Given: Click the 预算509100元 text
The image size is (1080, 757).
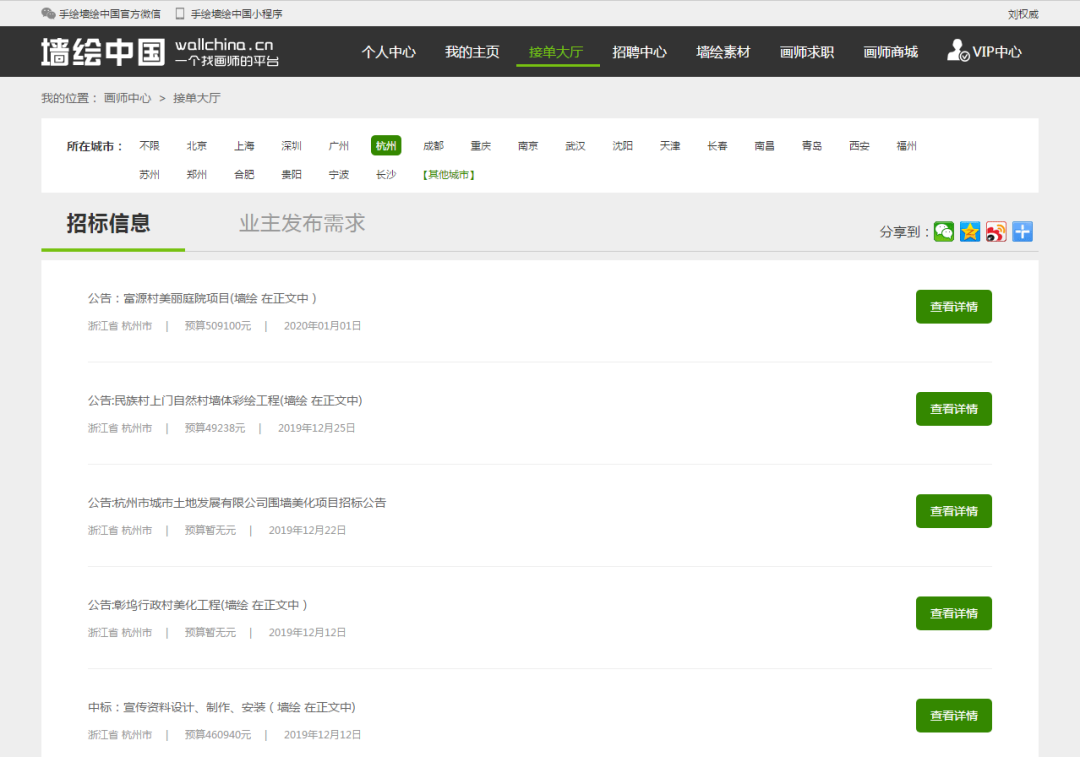Looking at the screenshot, I should (218, 326).
